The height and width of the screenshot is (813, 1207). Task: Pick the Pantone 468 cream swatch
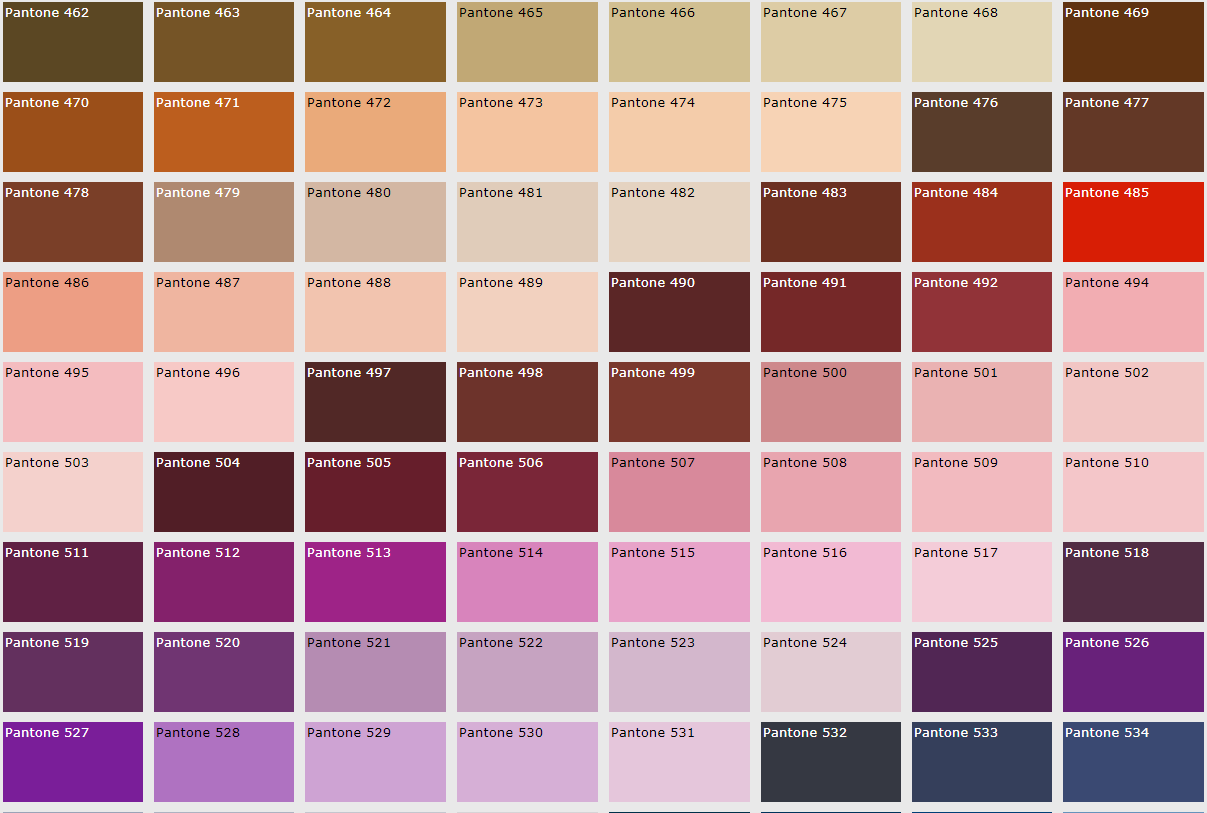[x=981, y=42]
